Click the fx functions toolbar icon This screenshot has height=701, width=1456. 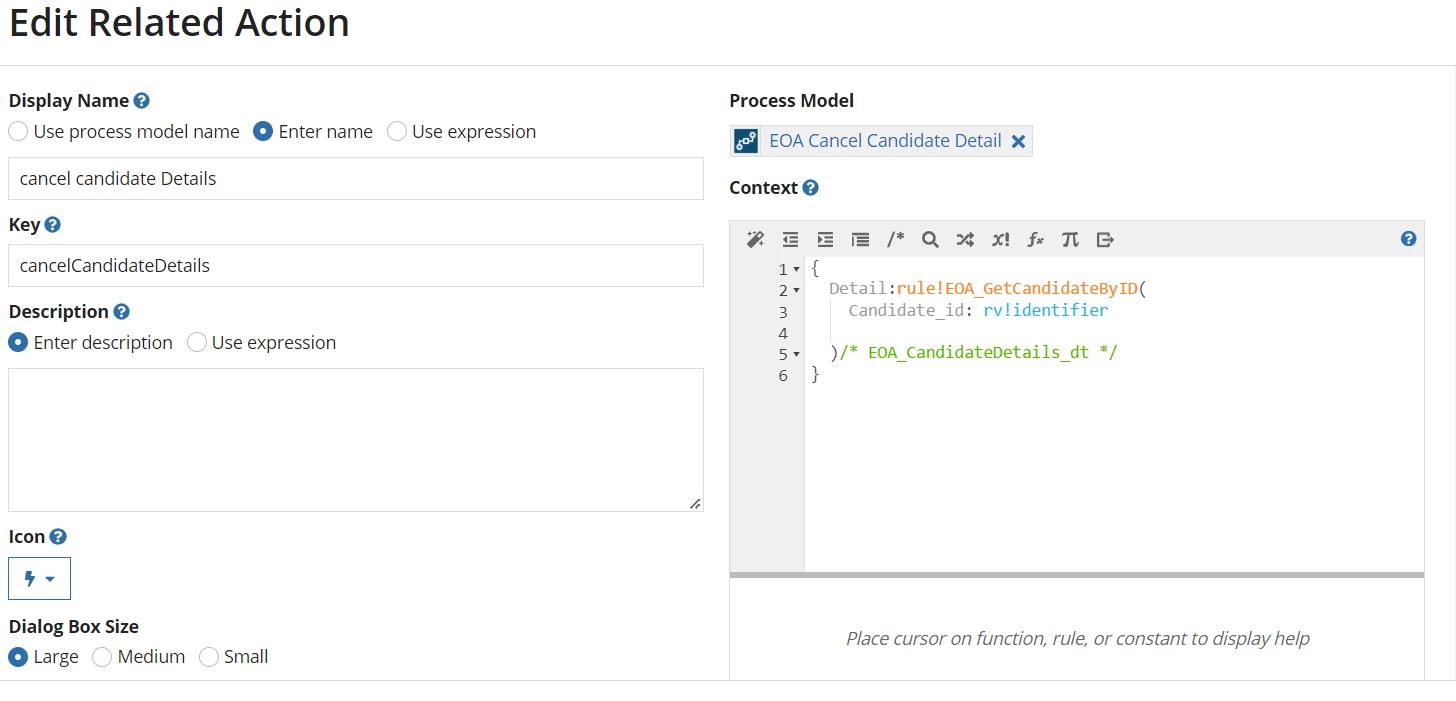pyautogui.click(x=1036, y=239)
